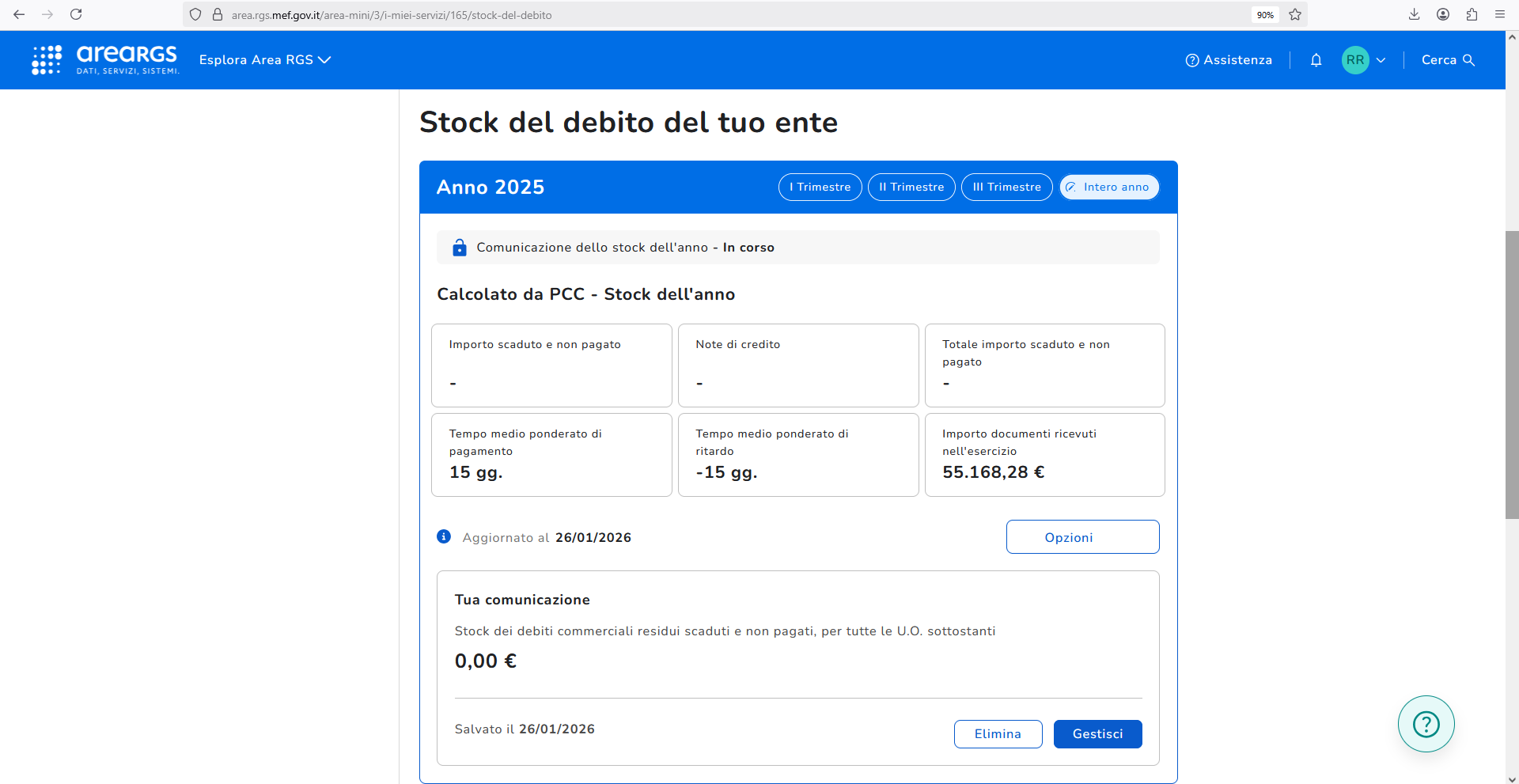This screenshot has width=1519, height=784.
Task: Choose the Intero anno option
Action: pos(1109,187)
